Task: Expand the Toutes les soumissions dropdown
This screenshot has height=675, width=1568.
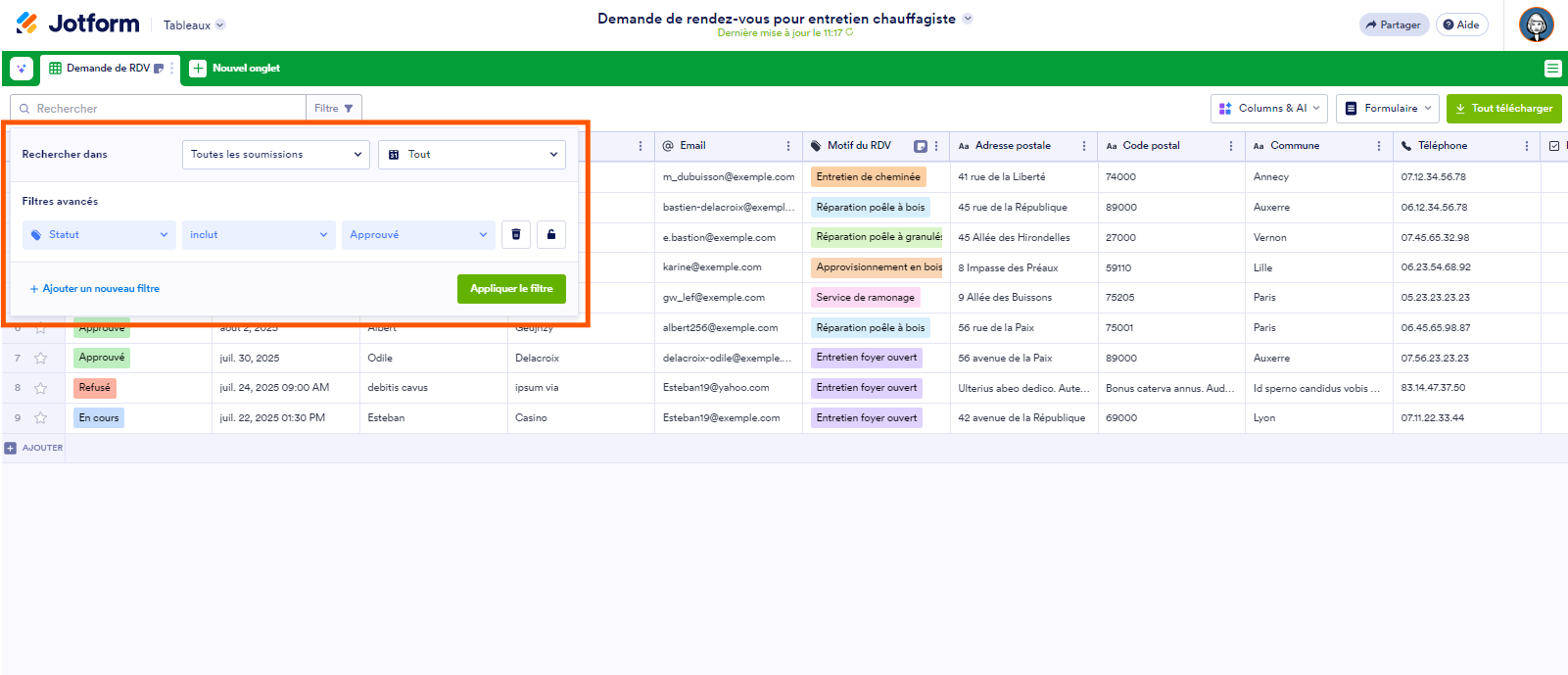Action: tap(275, 155)
